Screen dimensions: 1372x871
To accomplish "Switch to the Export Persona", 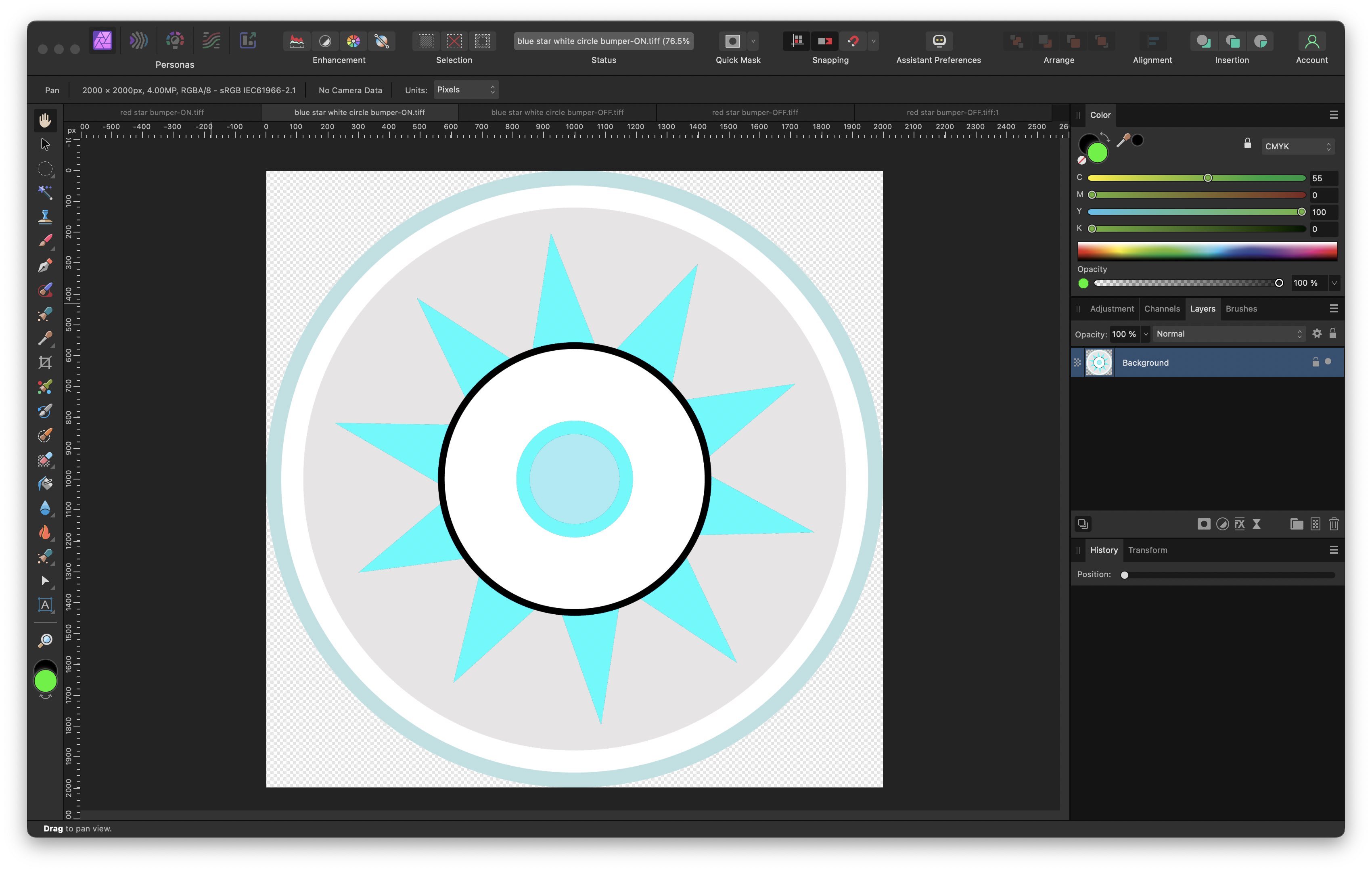I will [248, 40].
